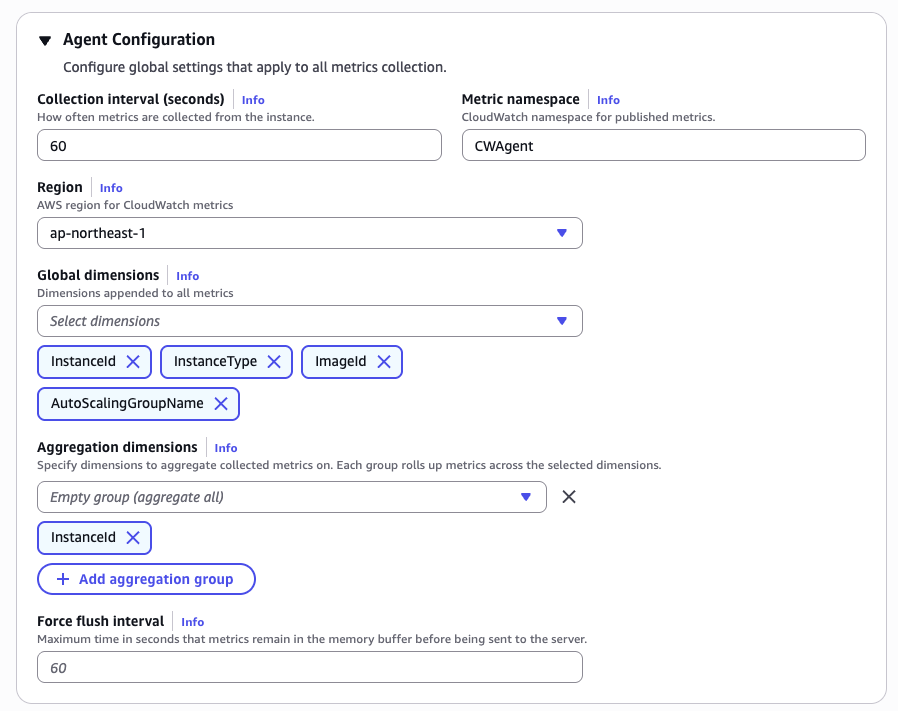Image resolution: width=898 pixels, height=711 pixels.
Task: Collapse the Agent Configuration section
Action: 45,40
